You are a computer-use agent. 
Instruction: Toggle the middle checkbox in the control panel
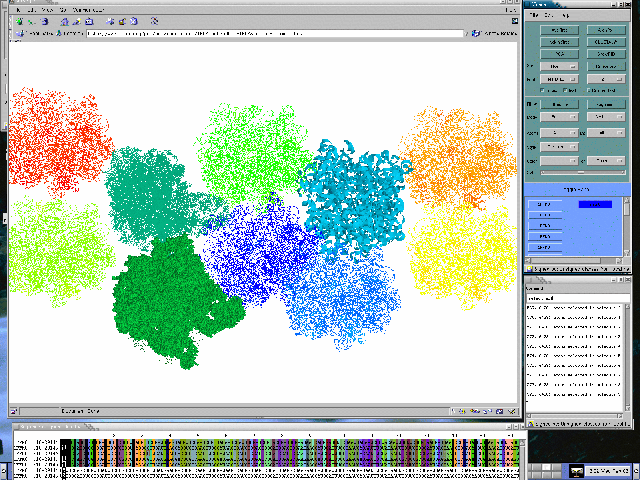click(565, 90)
